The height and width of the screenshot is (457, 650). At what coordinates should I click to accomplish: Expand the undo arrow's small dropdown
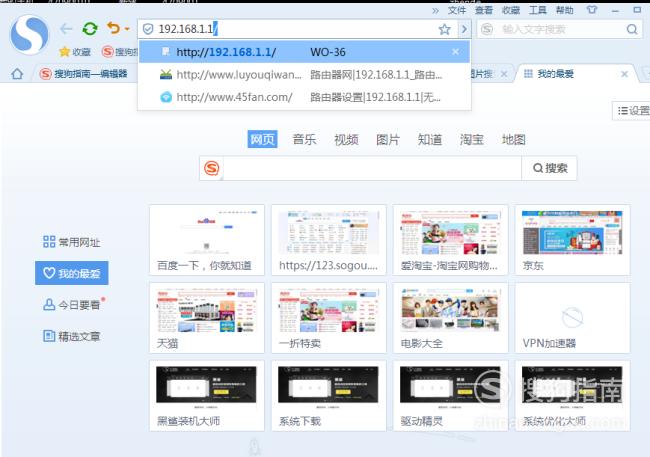coord(127,29)
